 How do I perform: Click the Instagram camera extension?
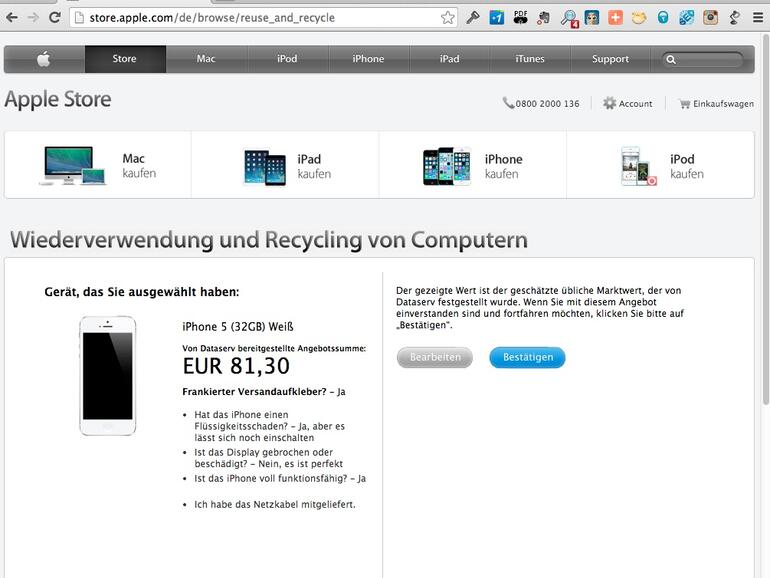point(710,18)
